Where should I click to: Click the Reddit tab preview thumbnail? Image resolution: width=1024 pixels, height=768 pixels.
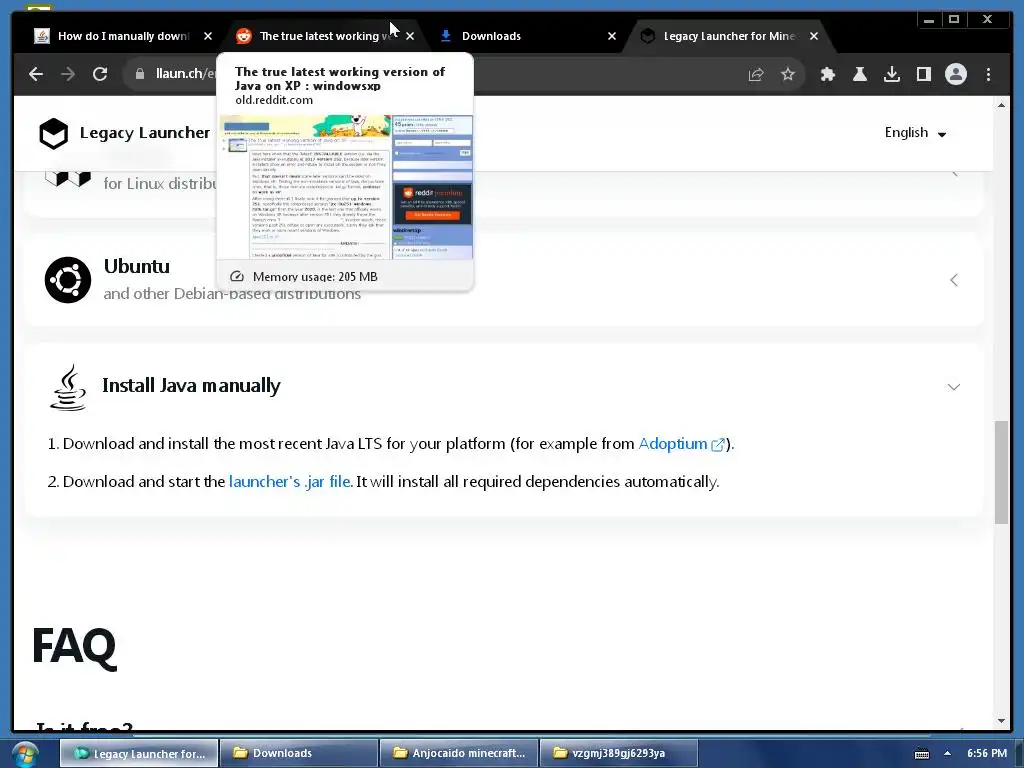345,187
